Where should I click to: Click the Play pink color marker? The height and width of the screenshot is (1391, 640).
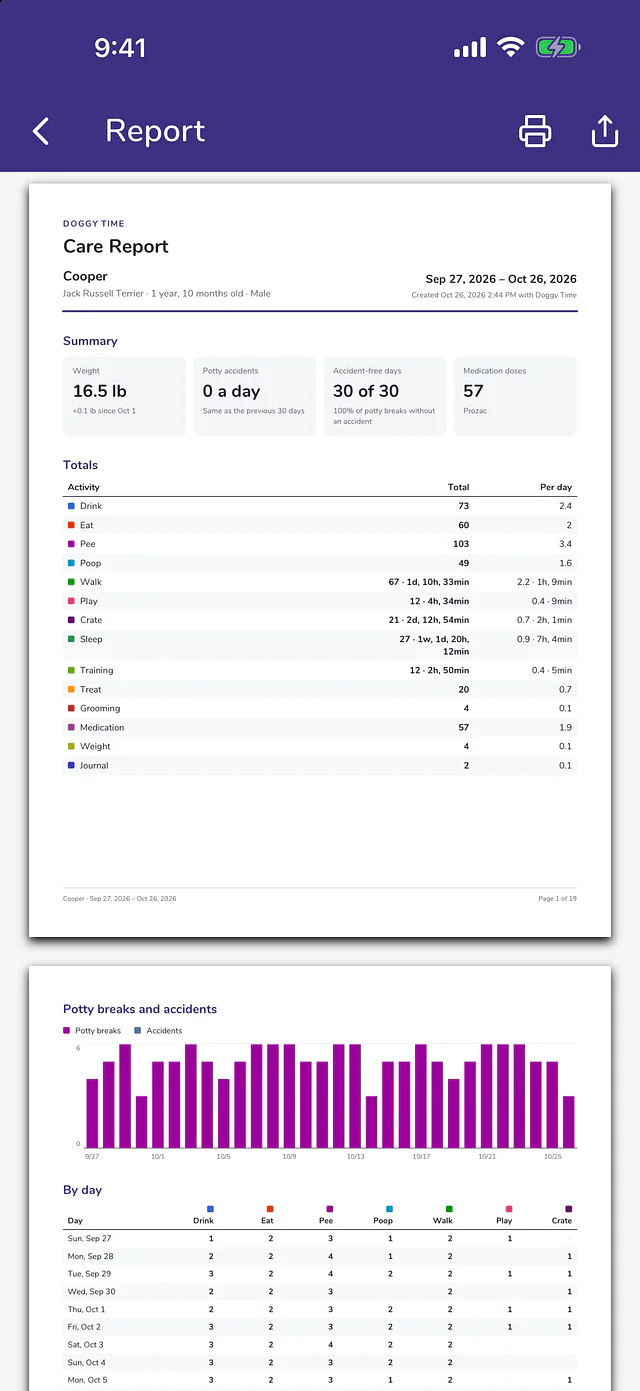71,601
